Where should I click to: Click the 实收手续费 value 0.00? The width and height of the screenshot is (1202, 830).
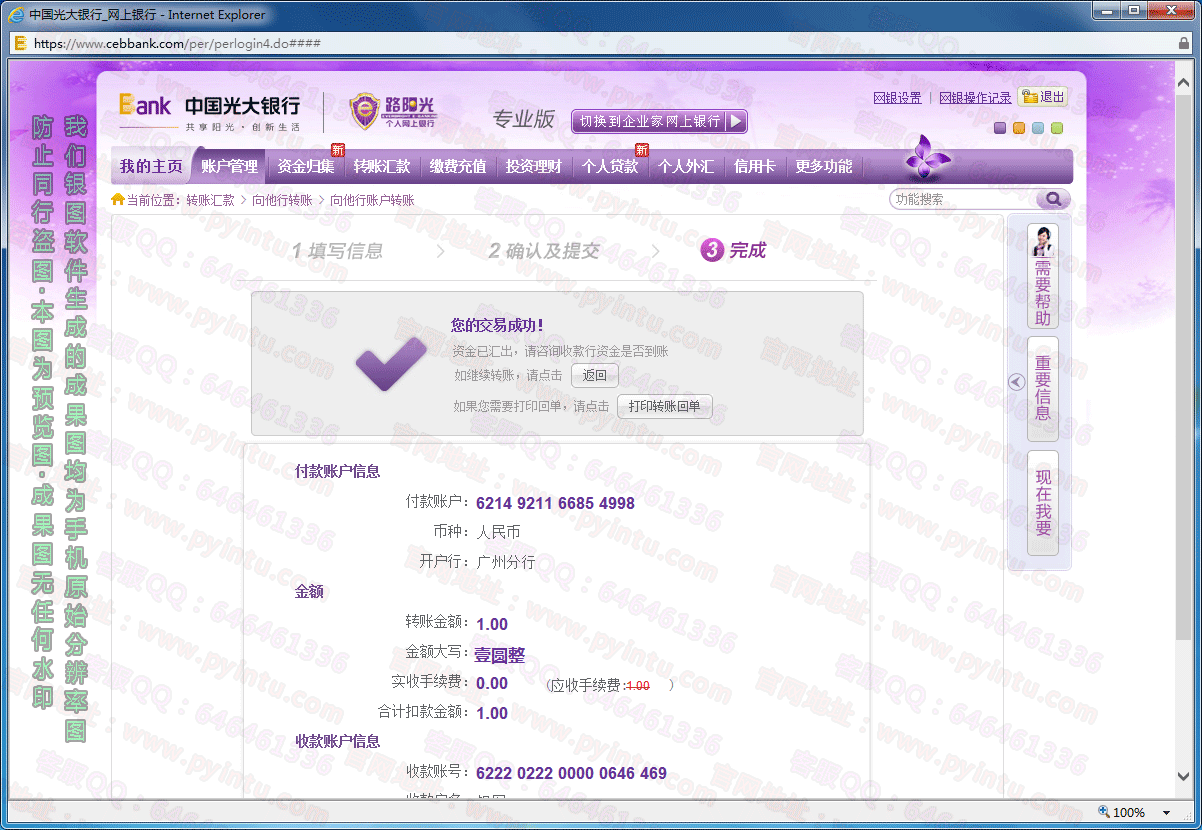pyautogui.click(x=492, y=684)
